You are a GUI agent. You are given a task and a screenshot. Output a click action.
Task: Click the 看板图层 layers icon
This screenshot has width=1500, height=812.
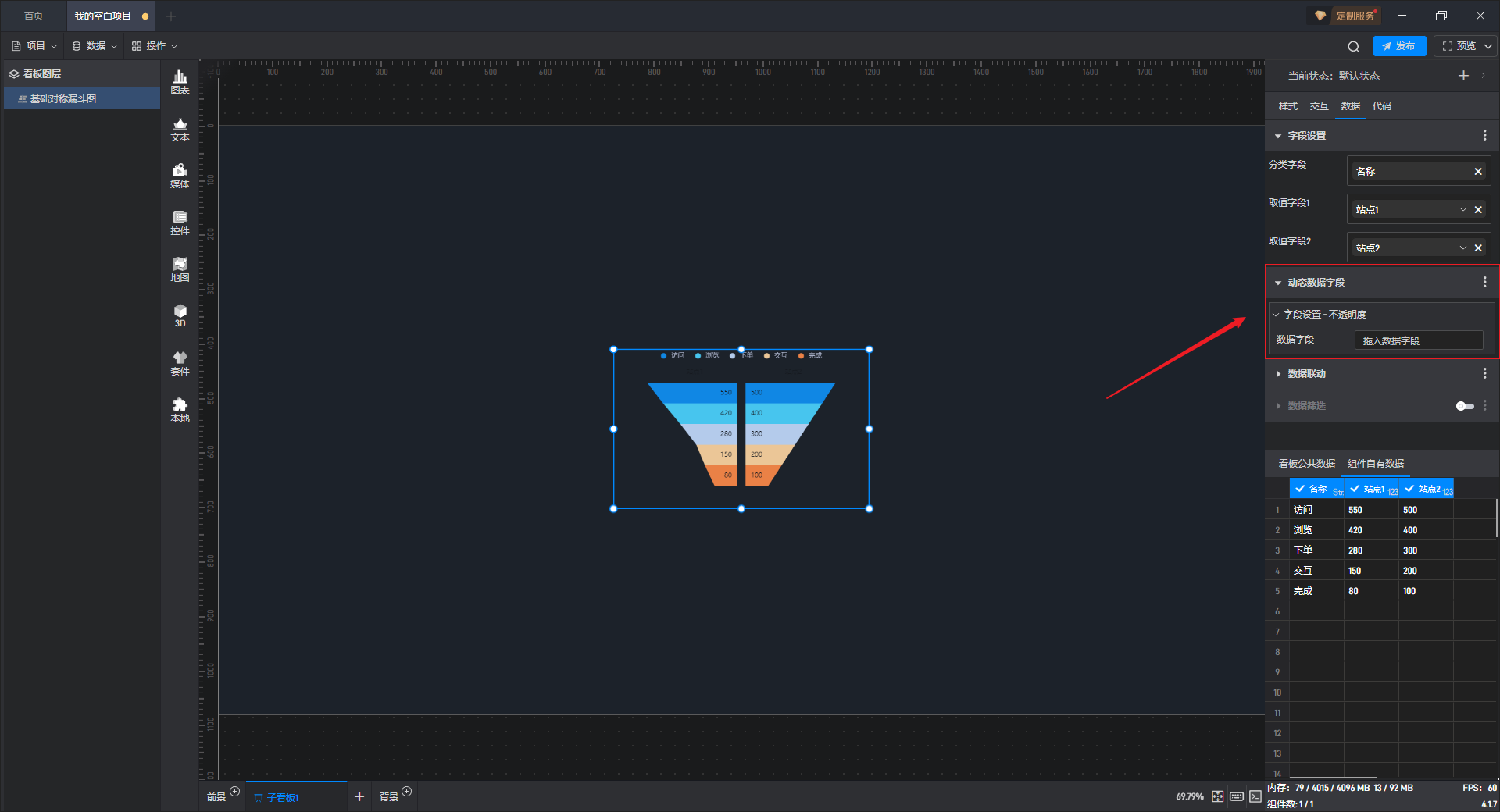pos(14,74)
